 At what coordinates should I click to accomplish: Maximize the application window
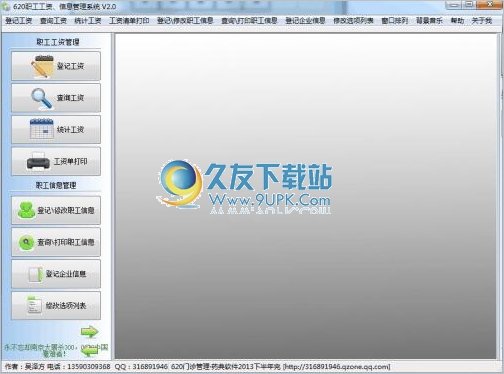pos(469,5)
